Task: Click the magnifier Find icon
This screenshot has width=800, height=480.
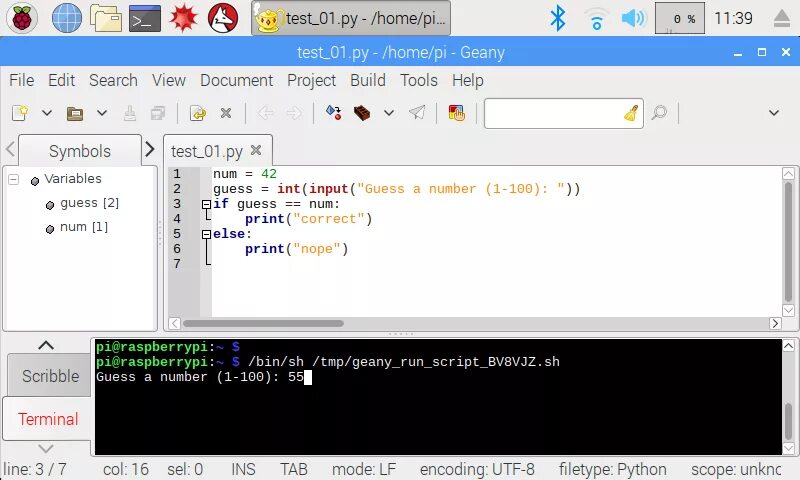Action: click(659, 113)
